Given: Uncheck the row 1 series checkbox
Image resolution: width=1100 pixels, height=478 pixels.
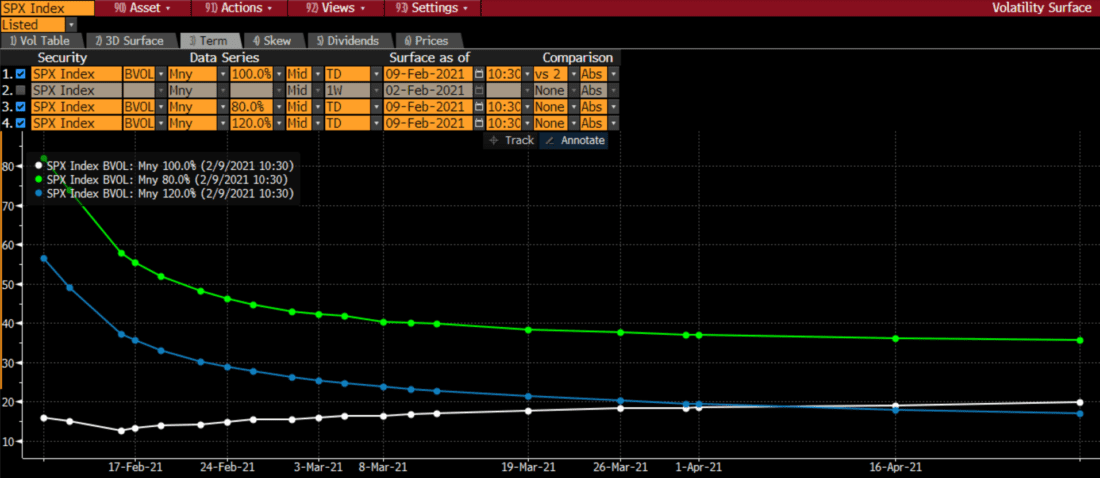Looking at the screenshot, I should [x=22, y=74].
